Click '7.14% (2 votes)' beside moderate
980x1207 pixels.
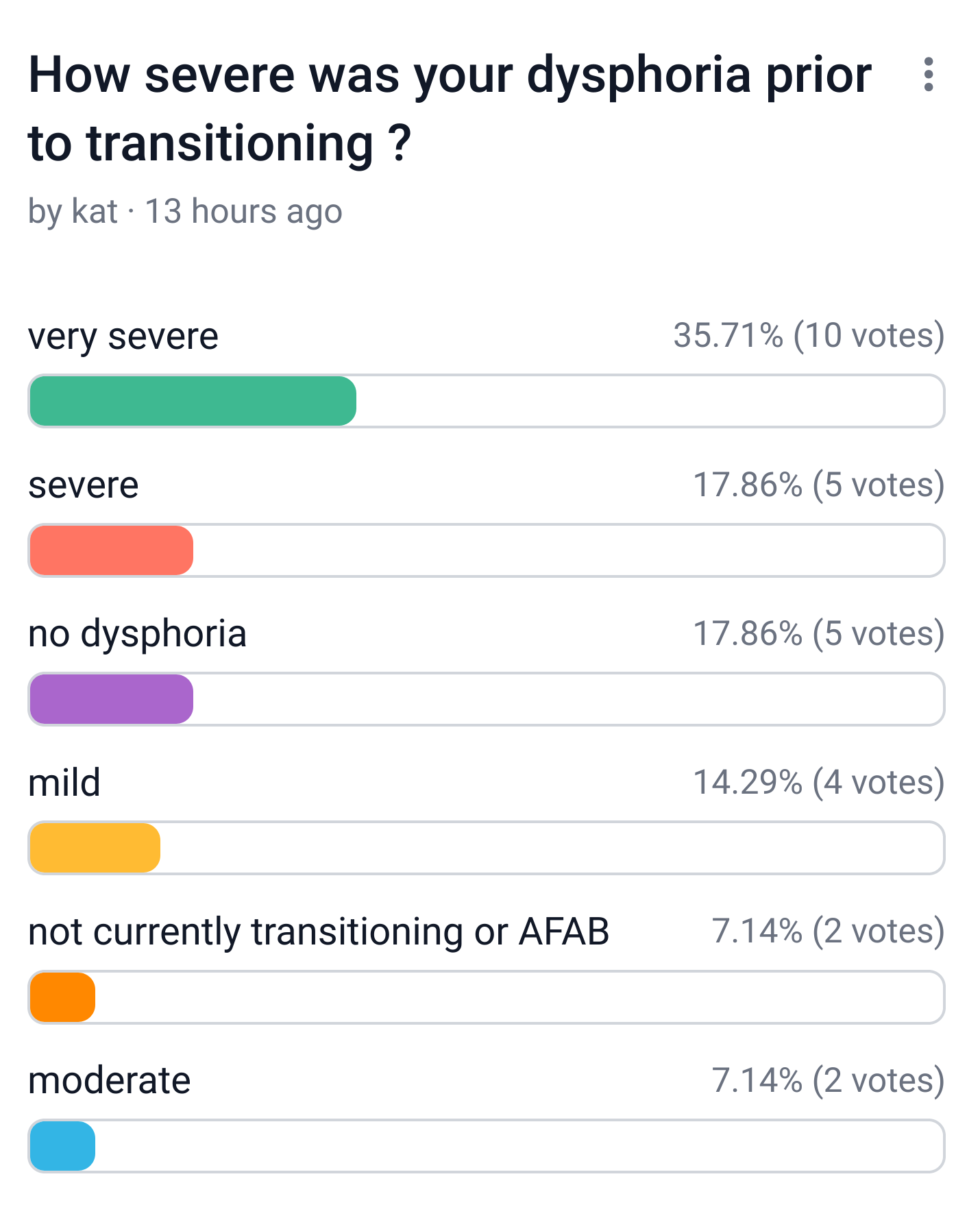829,1080
